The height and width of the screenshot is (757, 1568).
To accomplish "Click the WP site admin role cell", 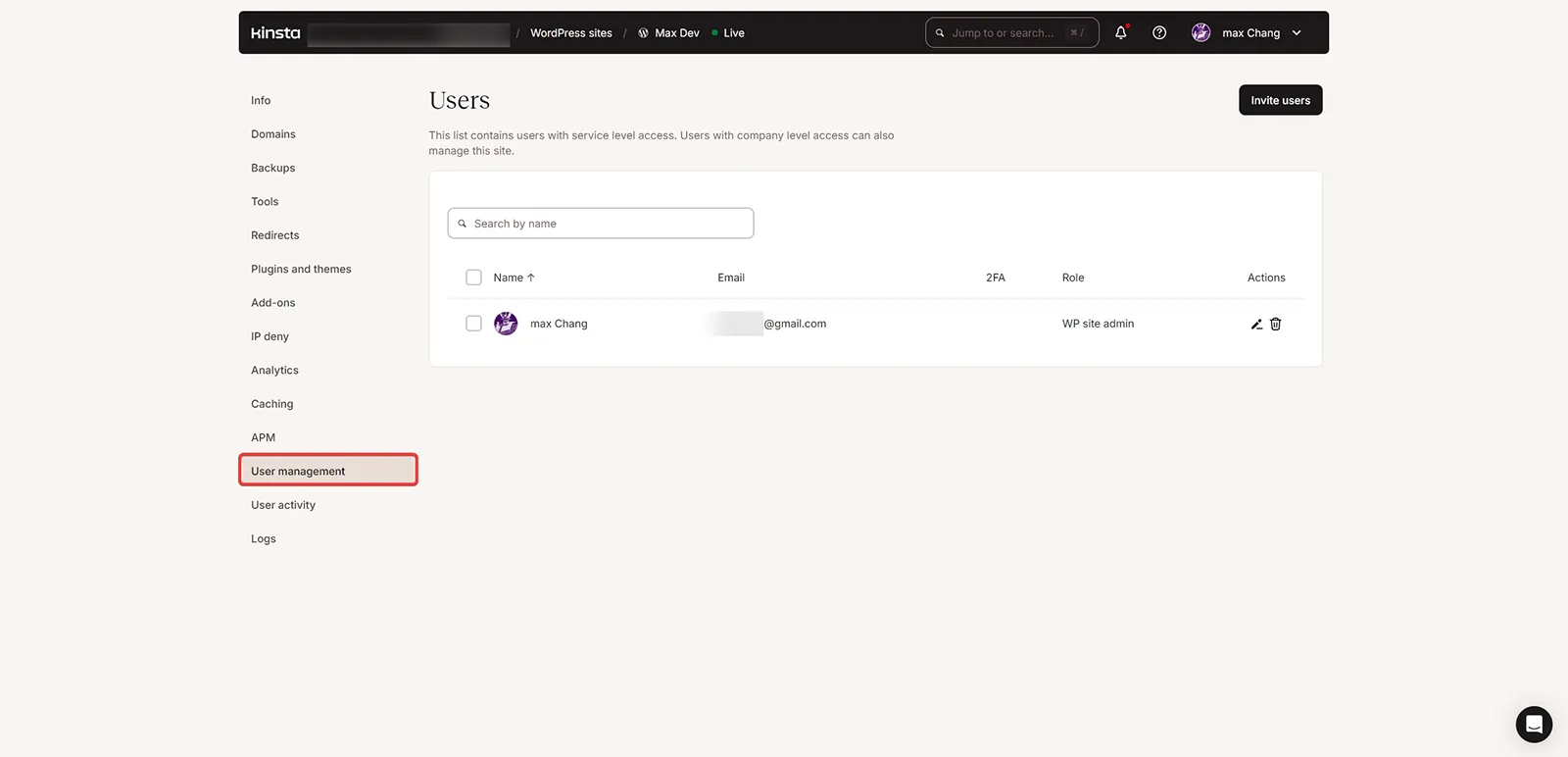I will click(x=1098, y=324).
